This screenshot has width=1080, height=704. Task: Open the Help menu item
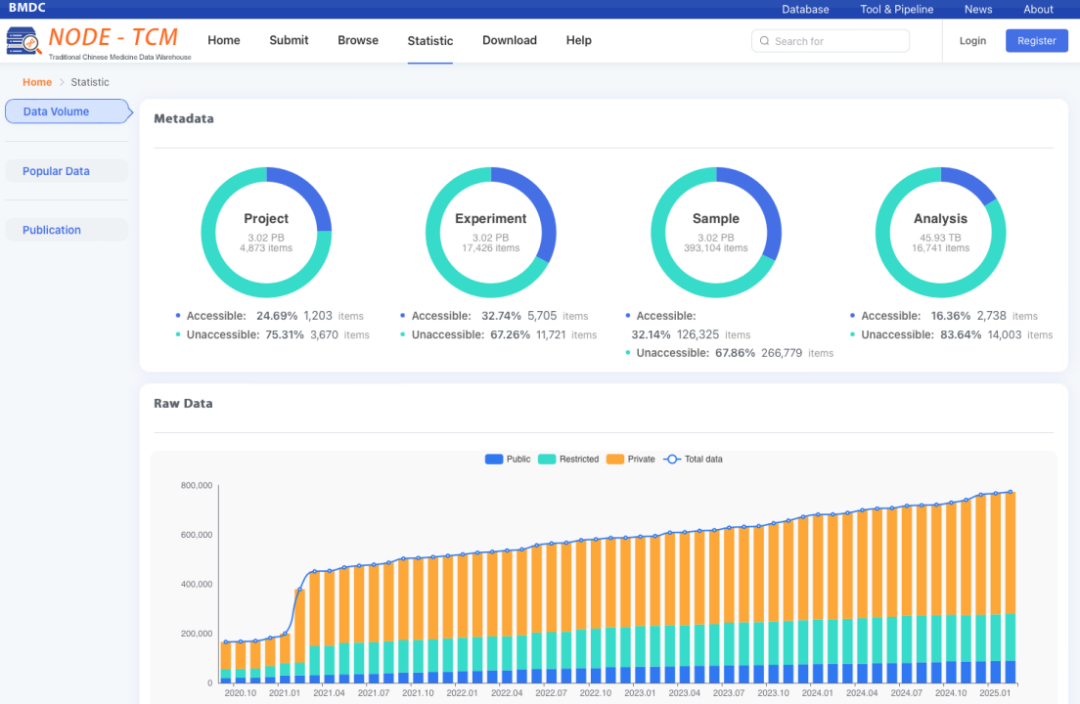(579, 41)
